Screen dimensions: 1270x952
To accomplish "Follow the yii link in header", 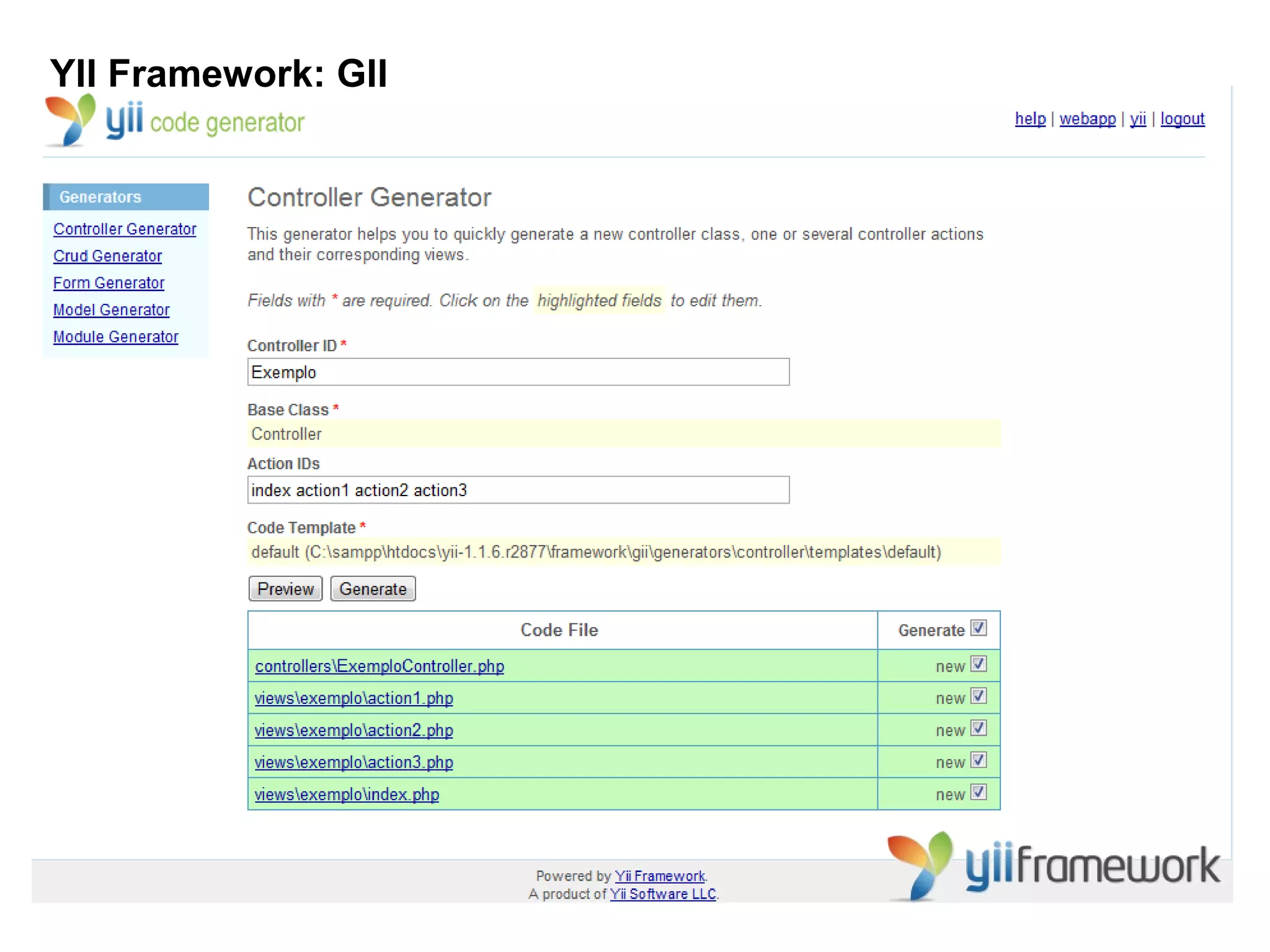I will [x=1137, y=118].
